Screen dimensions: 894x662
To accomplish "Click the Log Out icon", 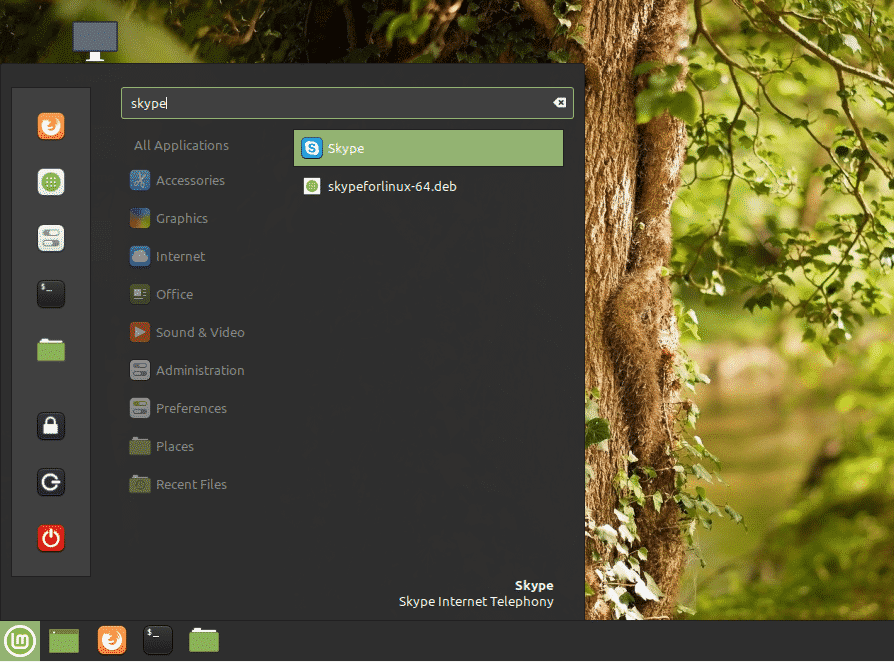I will click(51, 482).
